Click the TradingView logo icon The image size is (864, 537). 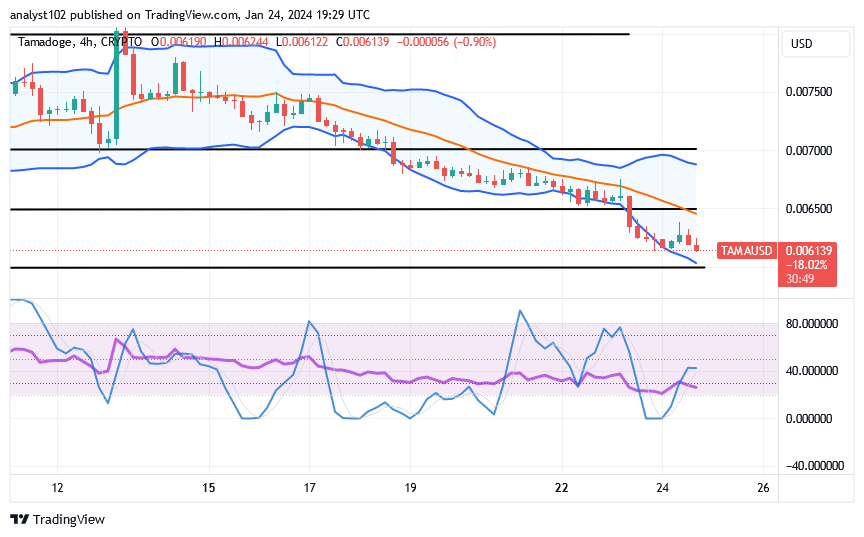pos(19,519)
